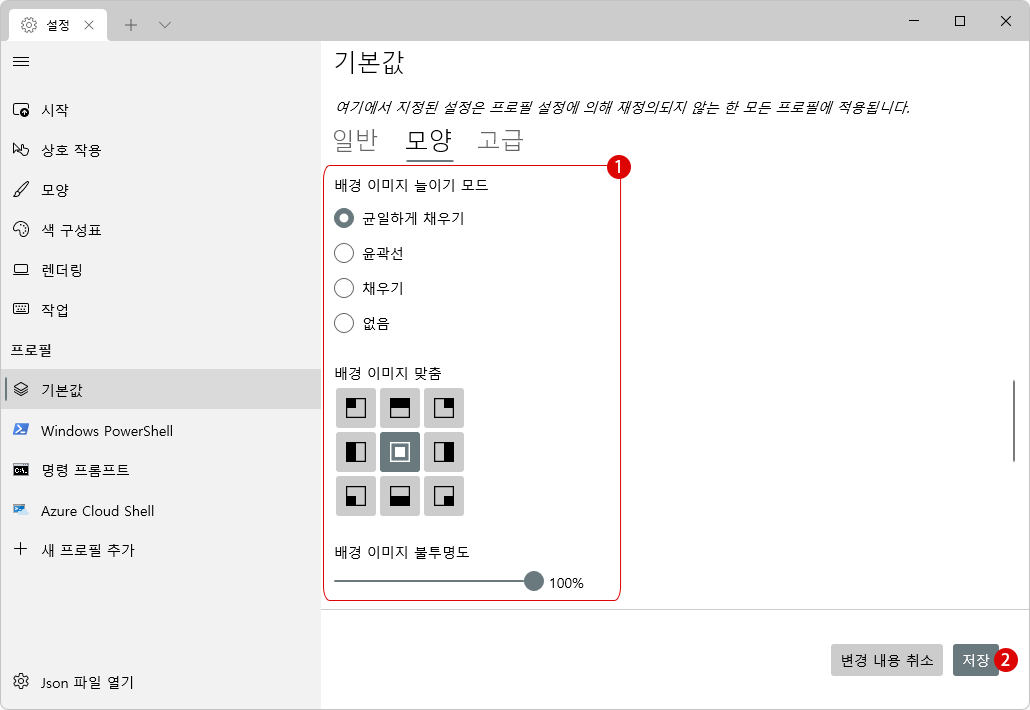Image resolution: width=1030 pixels, height=710 pixels.
Task: Click the plus icon beside 새 프로필 추가
Action: tap(21, 549)
